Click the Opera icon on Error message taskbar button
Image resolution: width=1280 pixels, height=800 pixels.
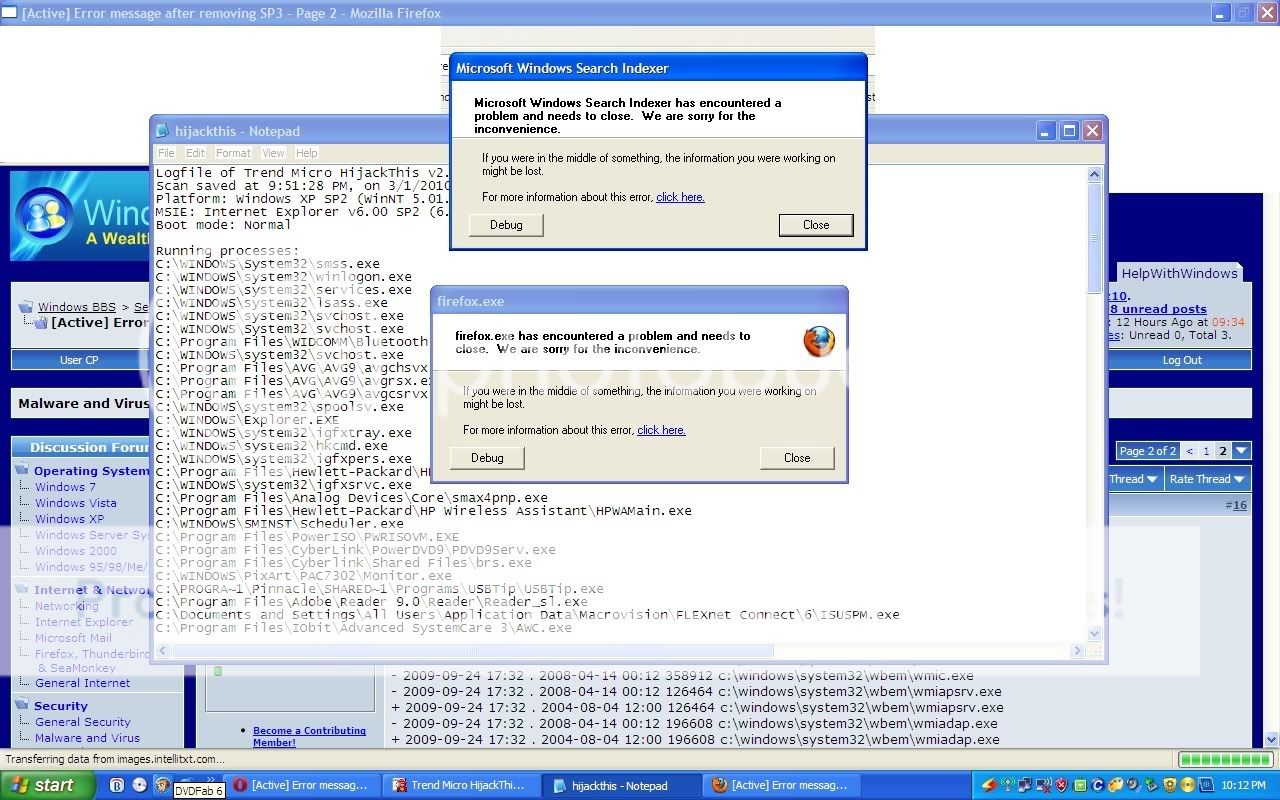click(x=240, y=785)
